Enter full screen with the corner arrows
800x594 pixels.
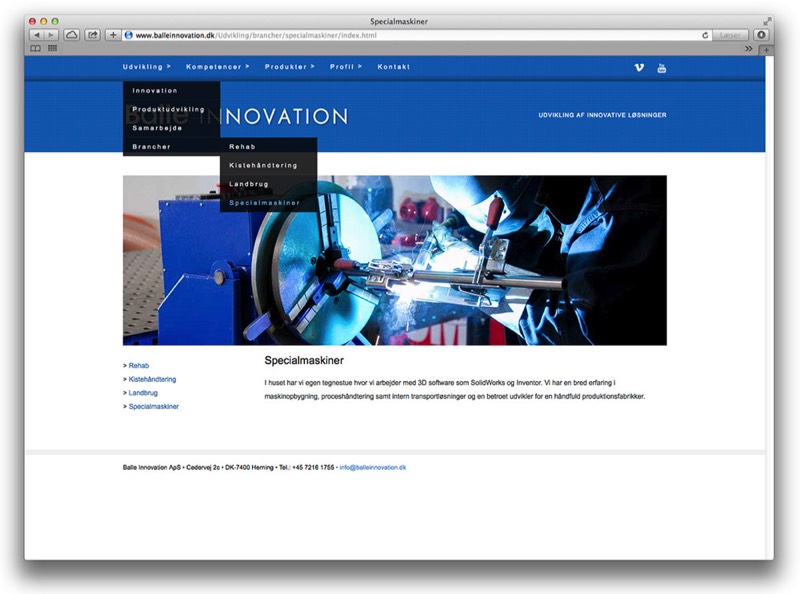point(767,21)
